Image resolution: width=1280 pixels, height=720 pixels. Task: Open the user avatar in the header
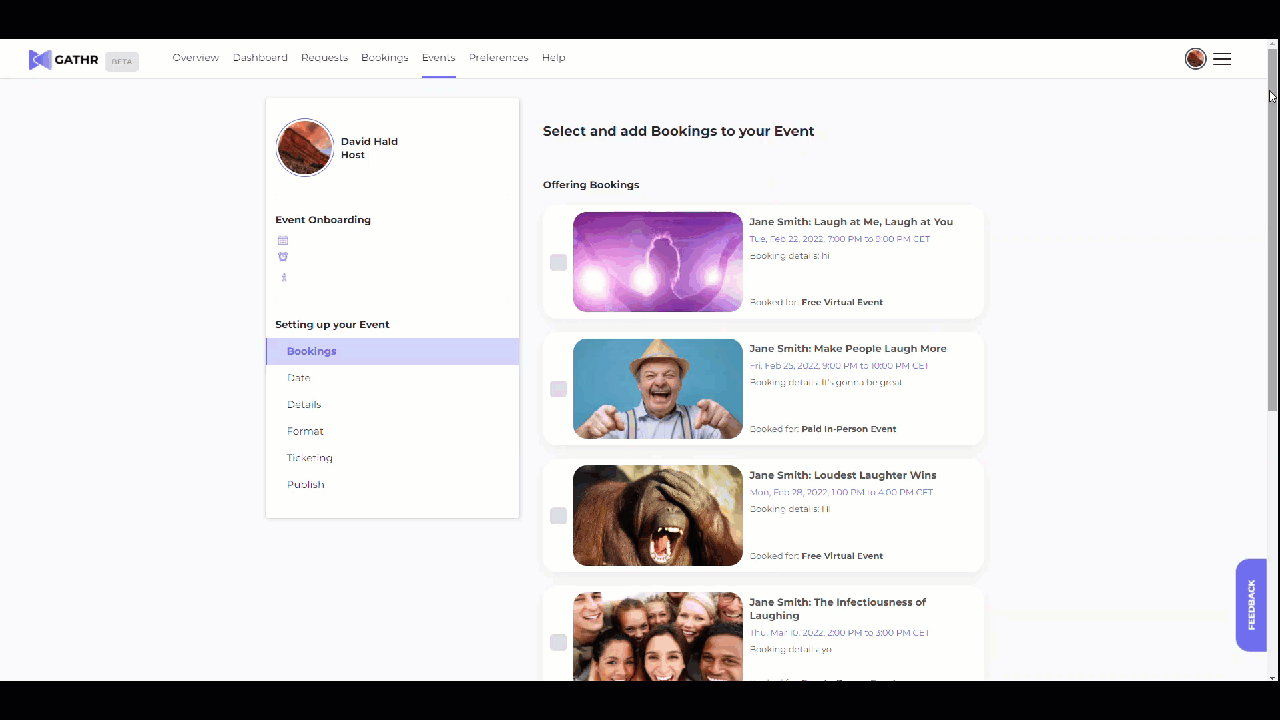click(x=1195, y=59)
